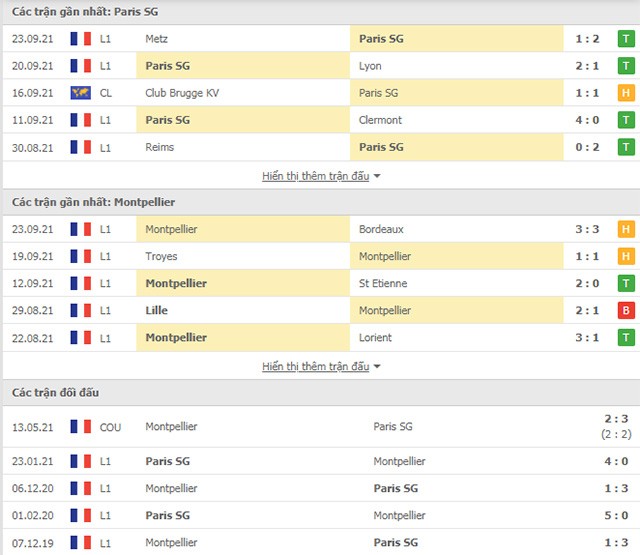Viewport: 640px width, 555px height.
Task: Open the Montpellier vs St Etienne match
Action: (320, 283)
